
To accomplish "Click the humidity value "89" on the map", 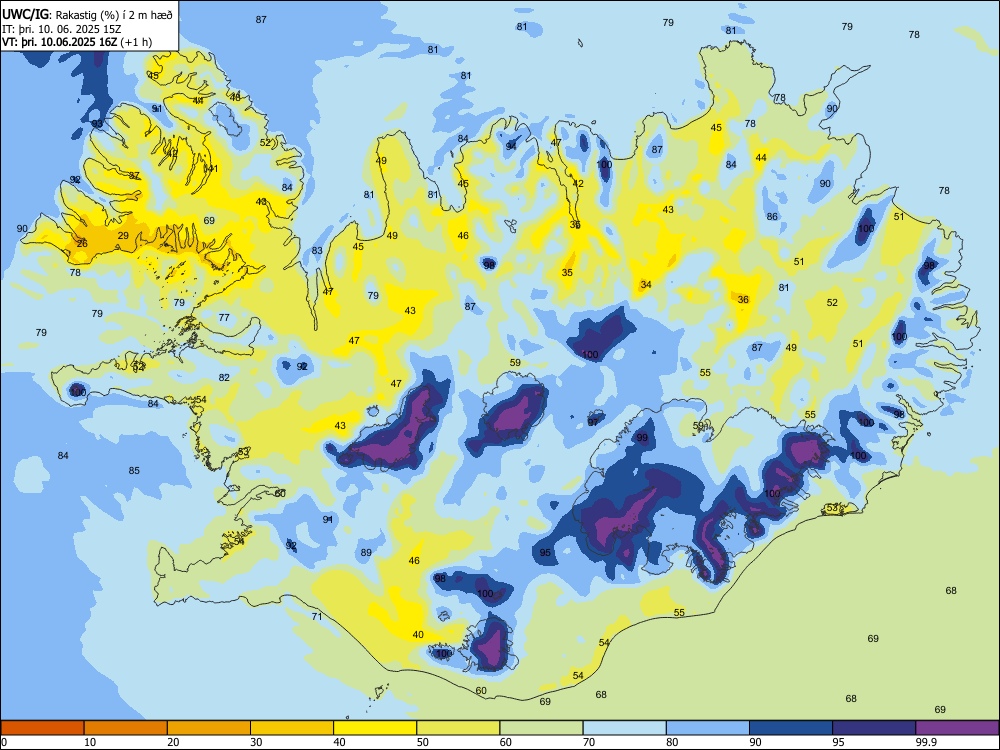I will point(366,552).
